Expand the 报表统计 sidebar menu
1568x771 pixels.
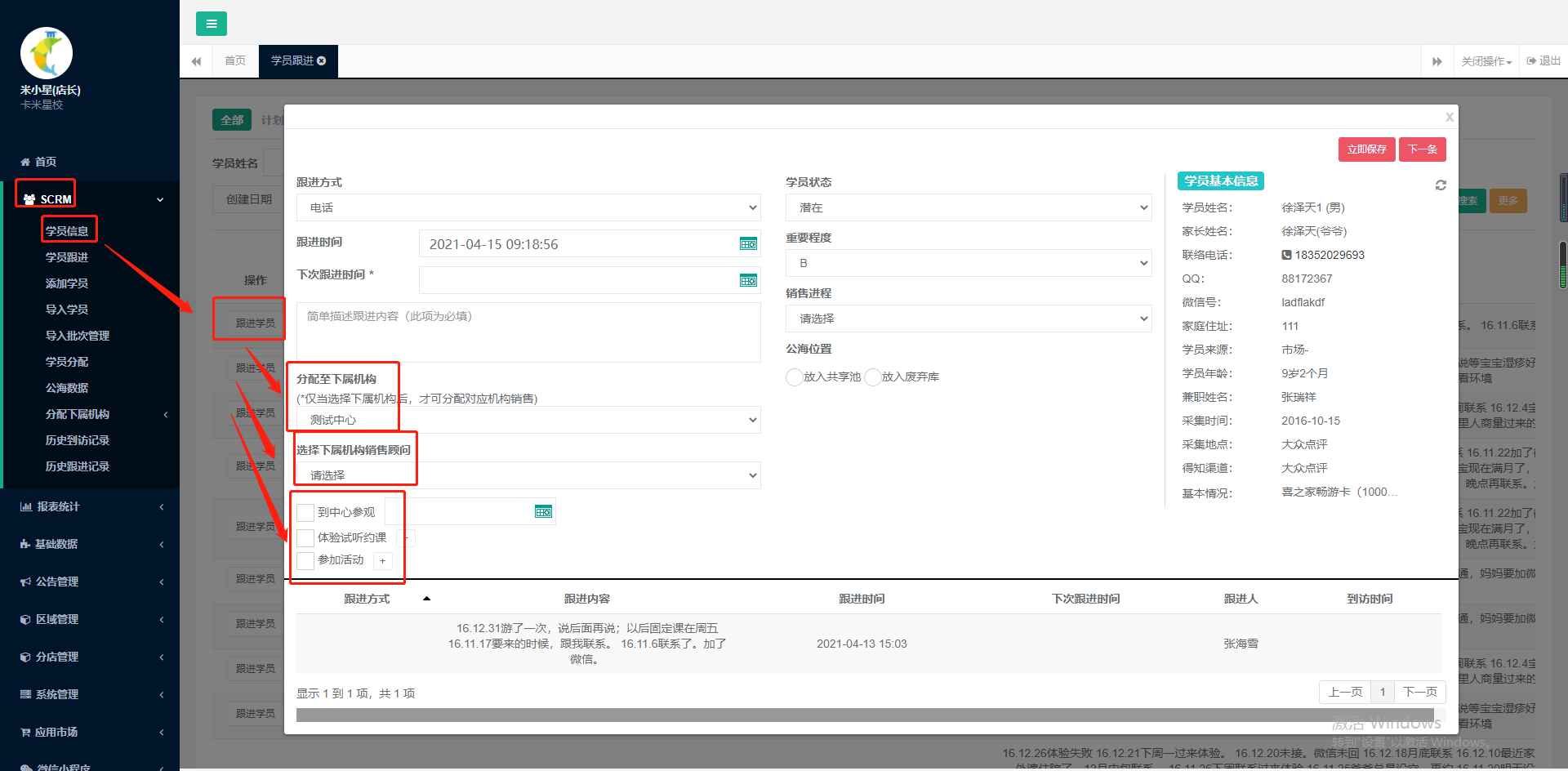tap(90, 506)
